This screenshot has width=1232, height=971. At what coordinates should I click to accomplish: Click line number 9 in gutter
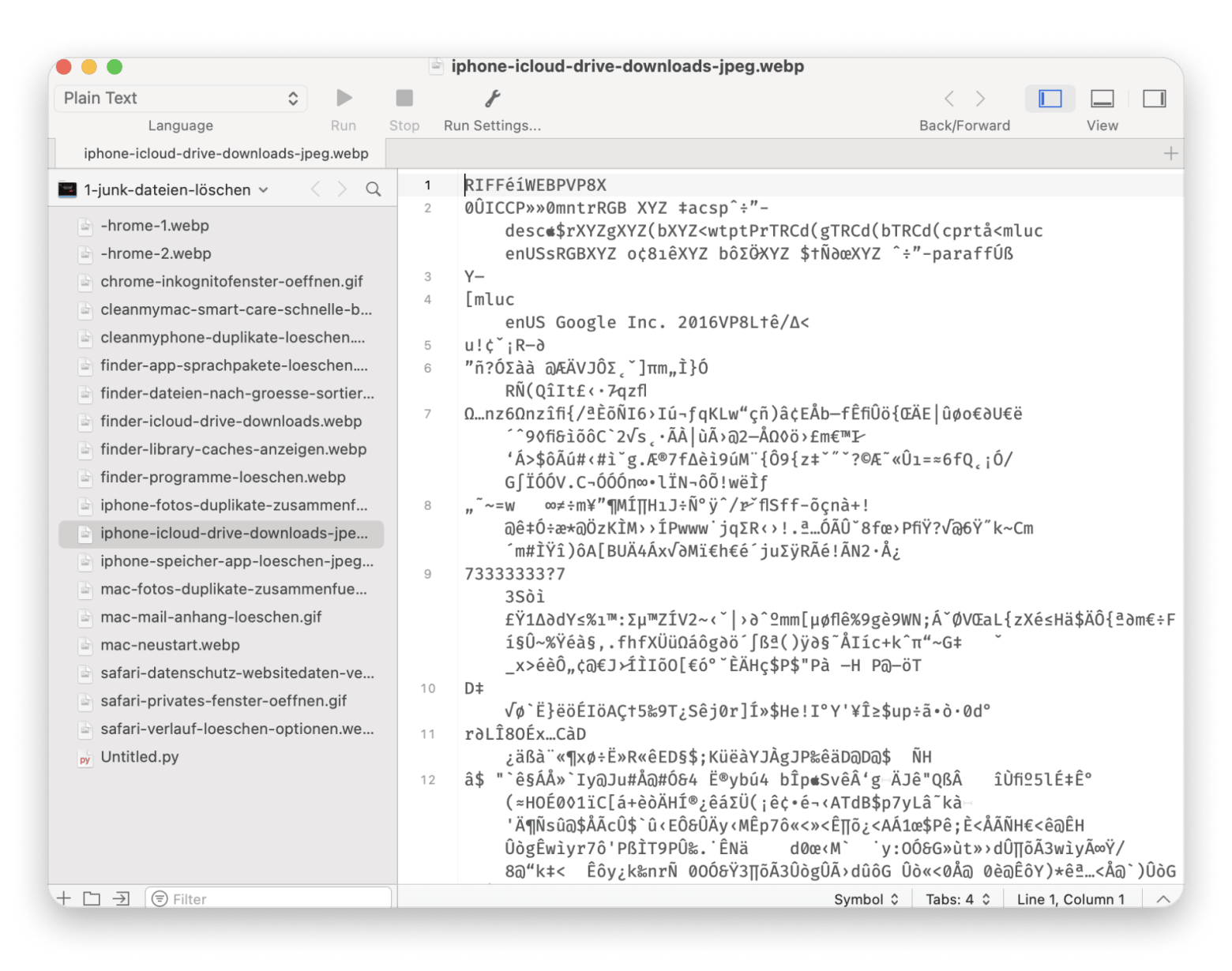coord(428,574)
